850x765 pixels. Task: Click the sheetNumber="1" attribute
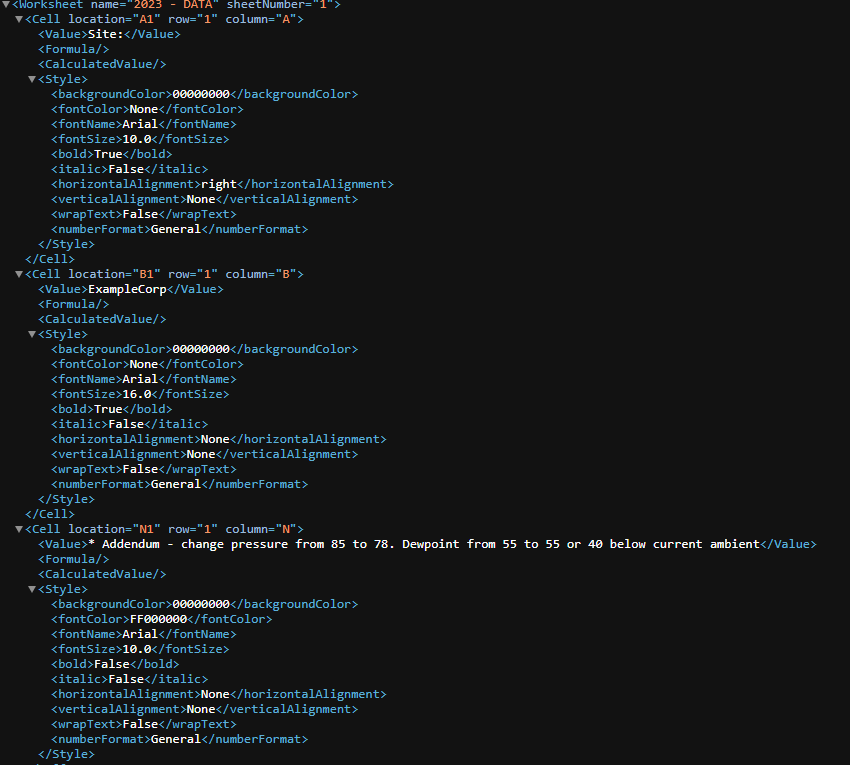click(280, 4)
